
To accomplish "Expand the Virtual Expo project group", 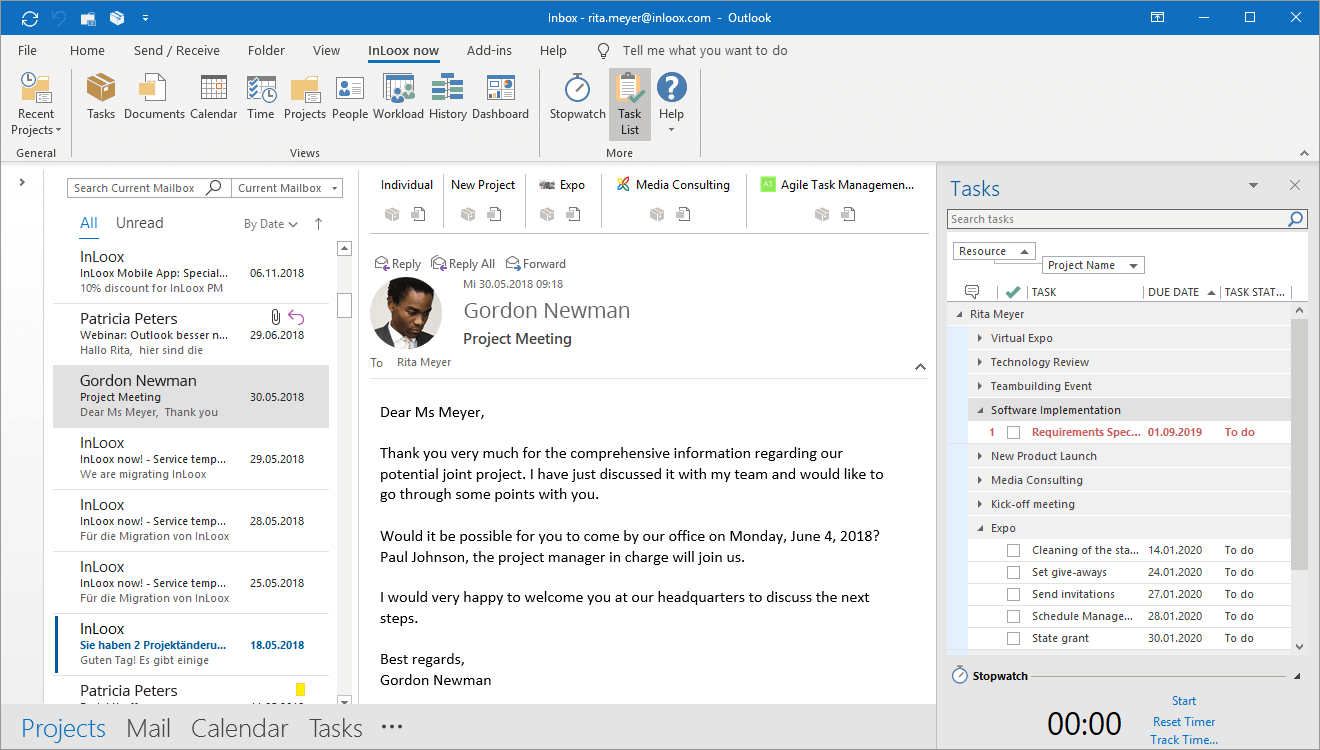I will 980,338.
